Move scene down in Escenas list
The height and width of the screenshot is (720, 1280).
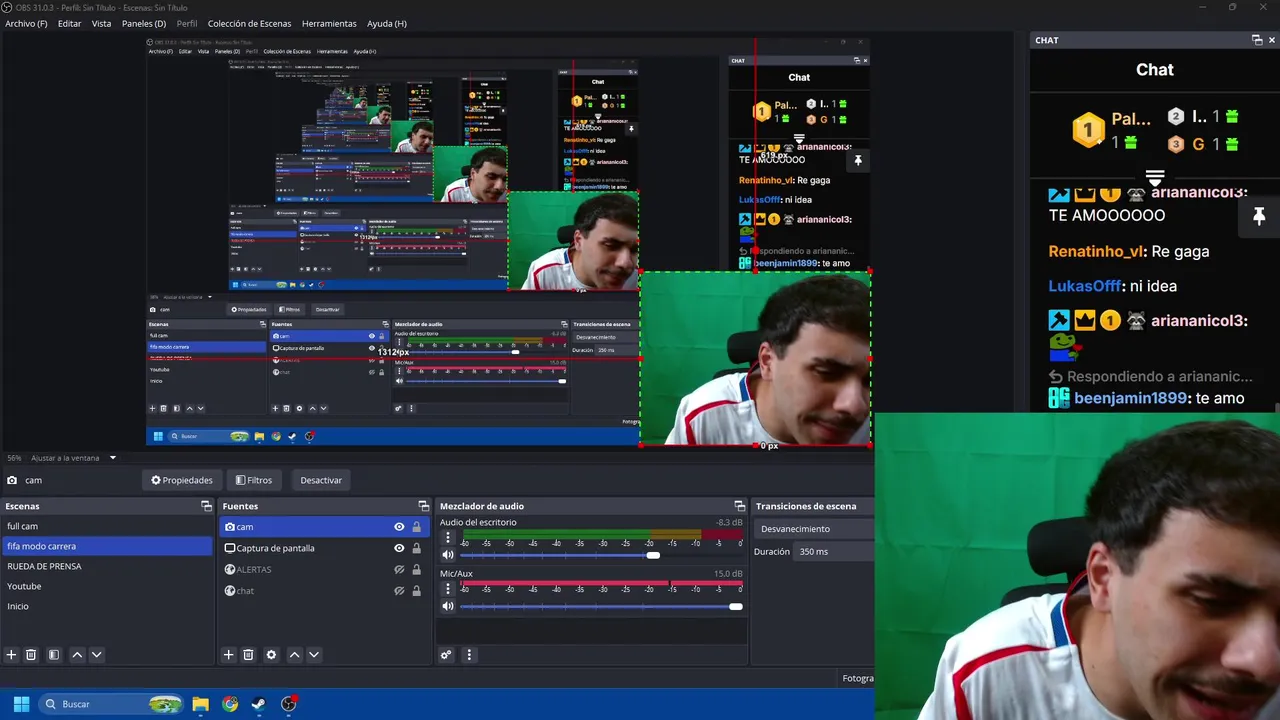(96, 655)
